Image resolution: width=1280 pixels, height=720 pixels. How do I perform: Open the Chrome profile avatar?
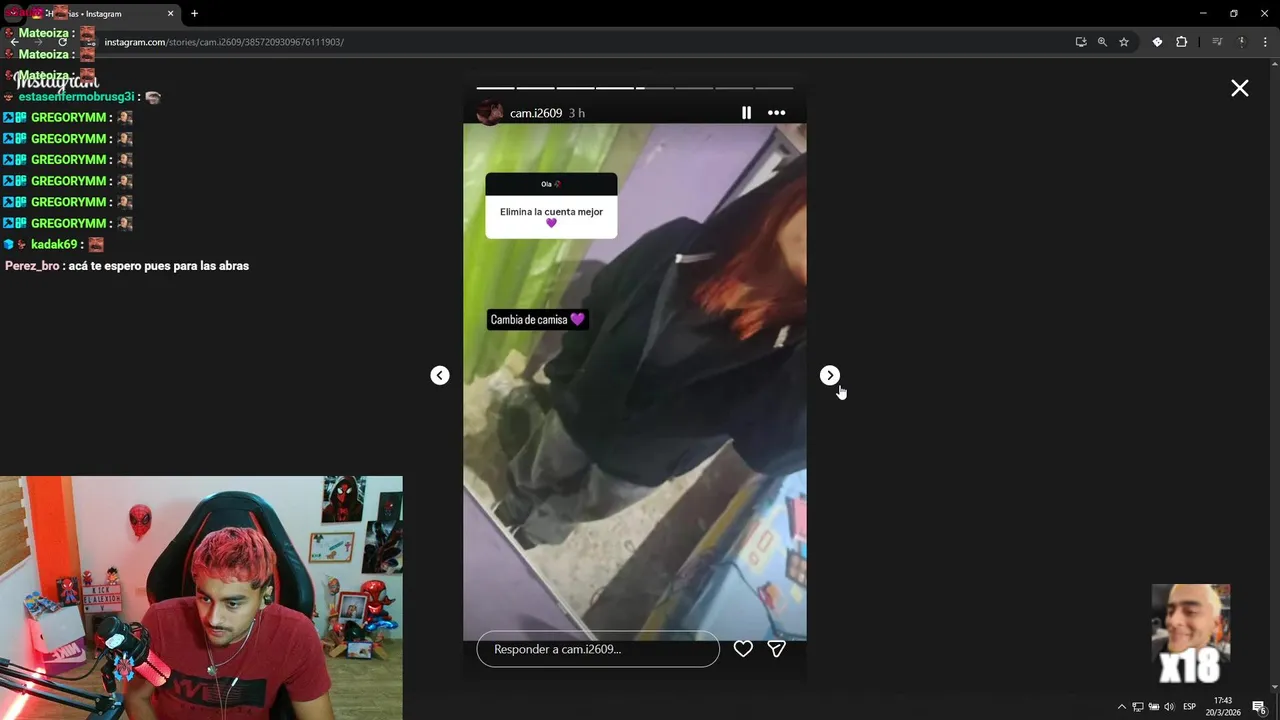1241,42
